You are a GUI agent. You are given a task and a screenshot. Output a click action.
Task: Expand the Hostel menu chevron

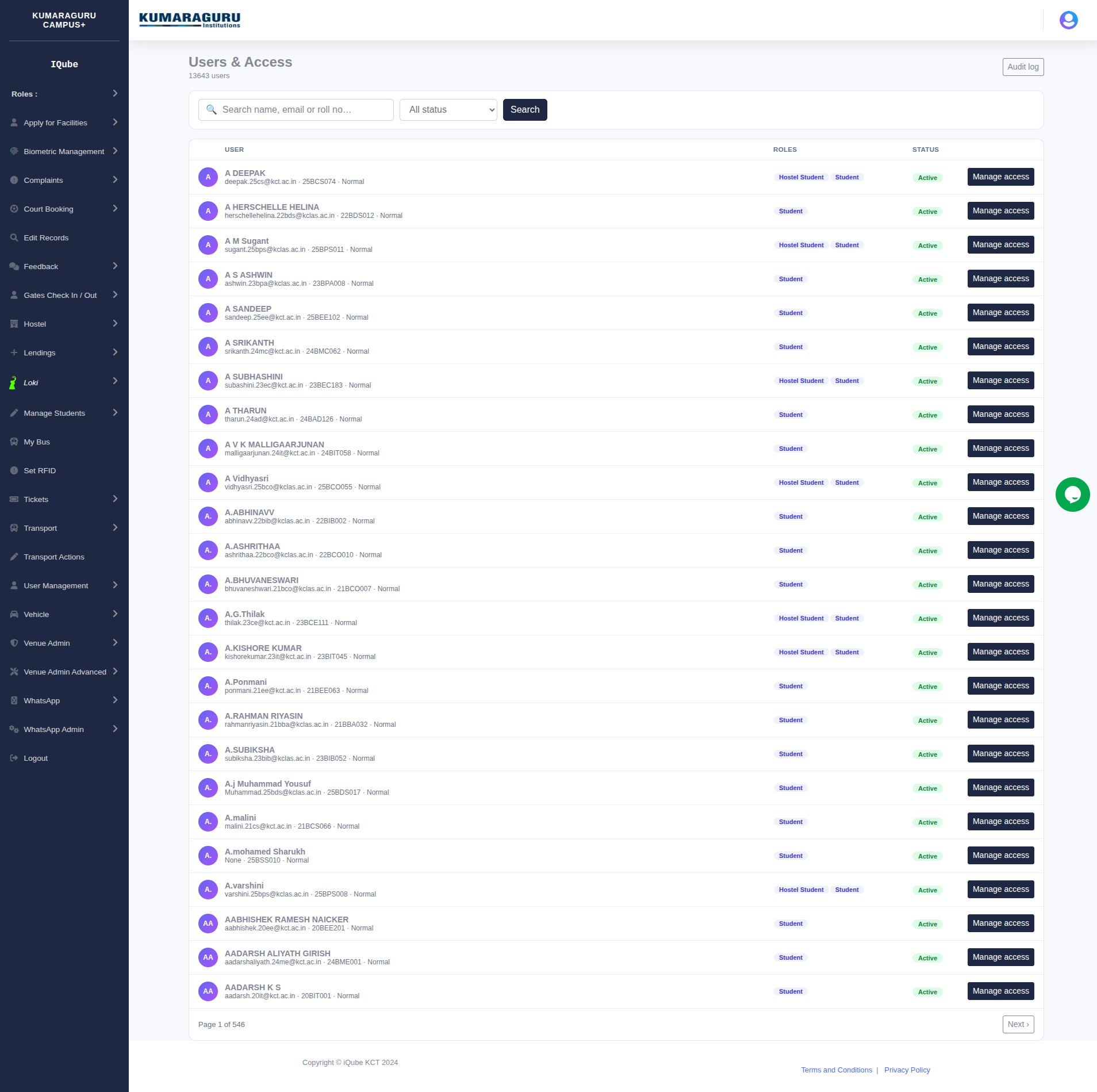pyautogui.click(x=115, y=323)
